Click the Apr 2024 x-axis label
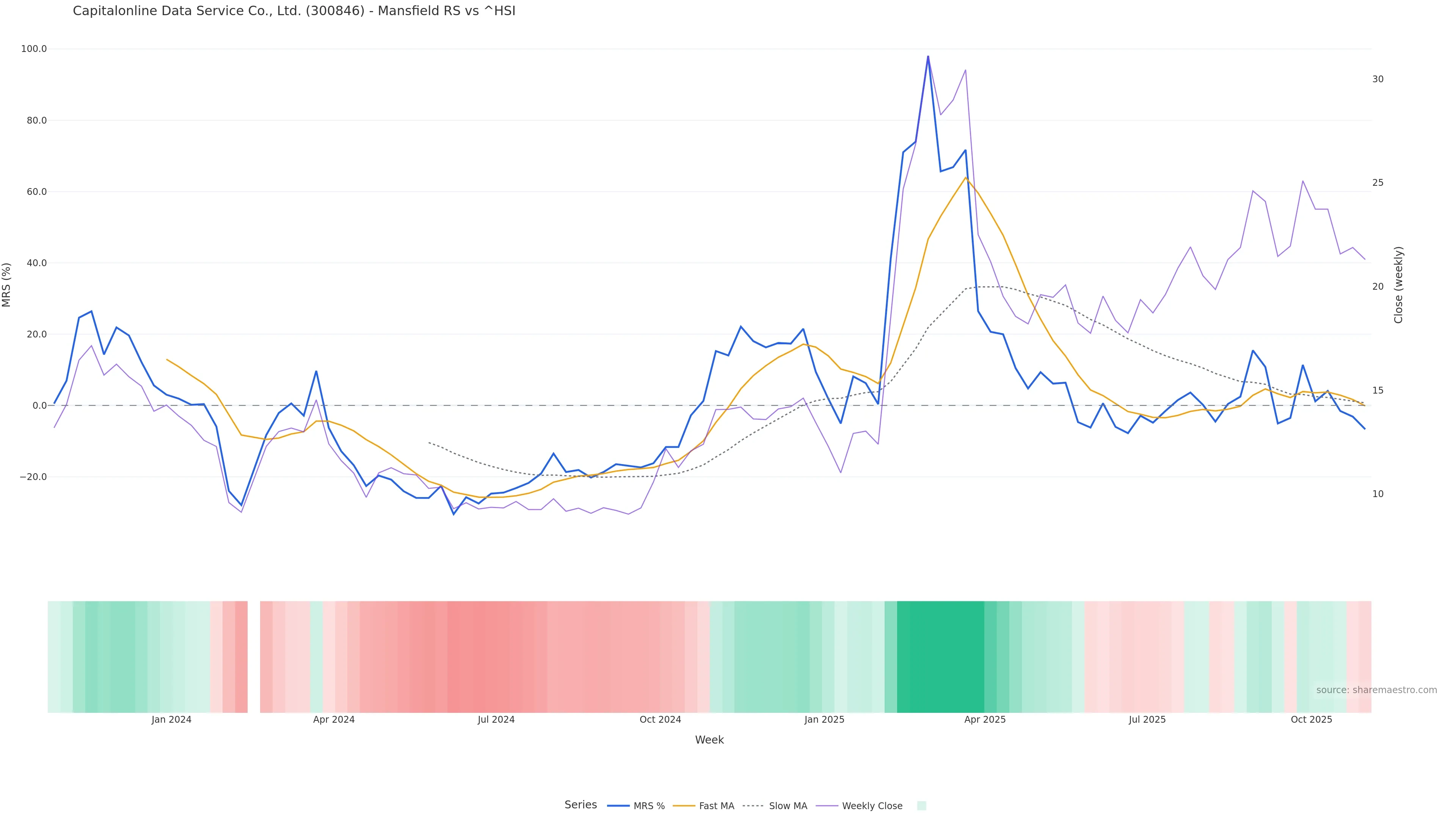This screenshot has width=1456, height=819. click(x=334, y=720)
